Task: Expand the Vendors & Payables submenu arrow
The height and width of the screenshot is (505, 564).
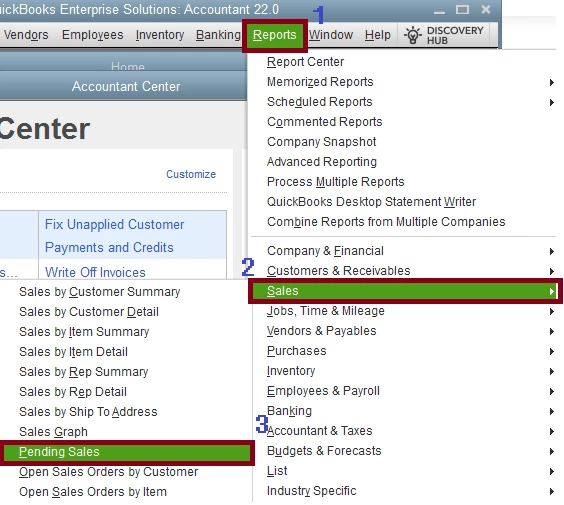Action: pos(551,331)
